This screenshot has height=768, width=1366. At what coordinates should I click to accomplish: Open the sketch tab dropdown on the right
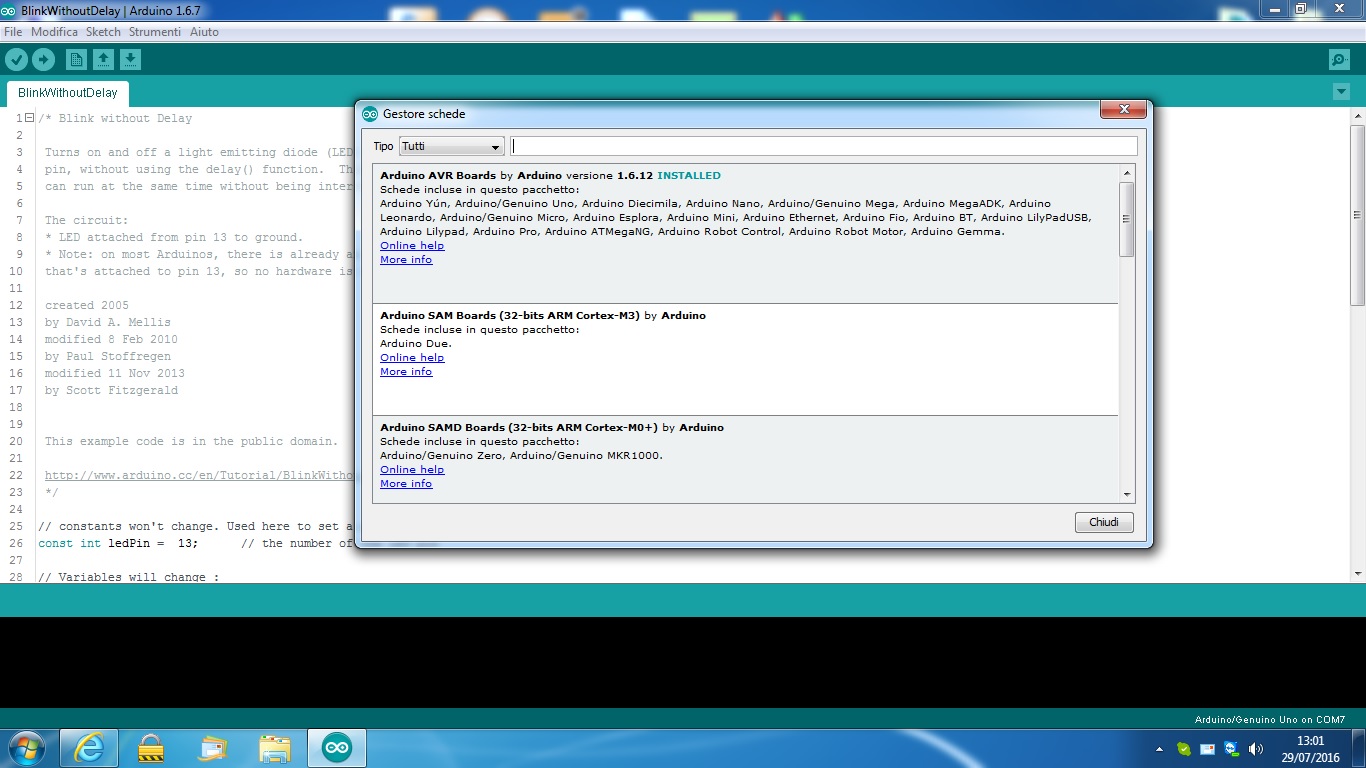click(x=1340, y=91)
